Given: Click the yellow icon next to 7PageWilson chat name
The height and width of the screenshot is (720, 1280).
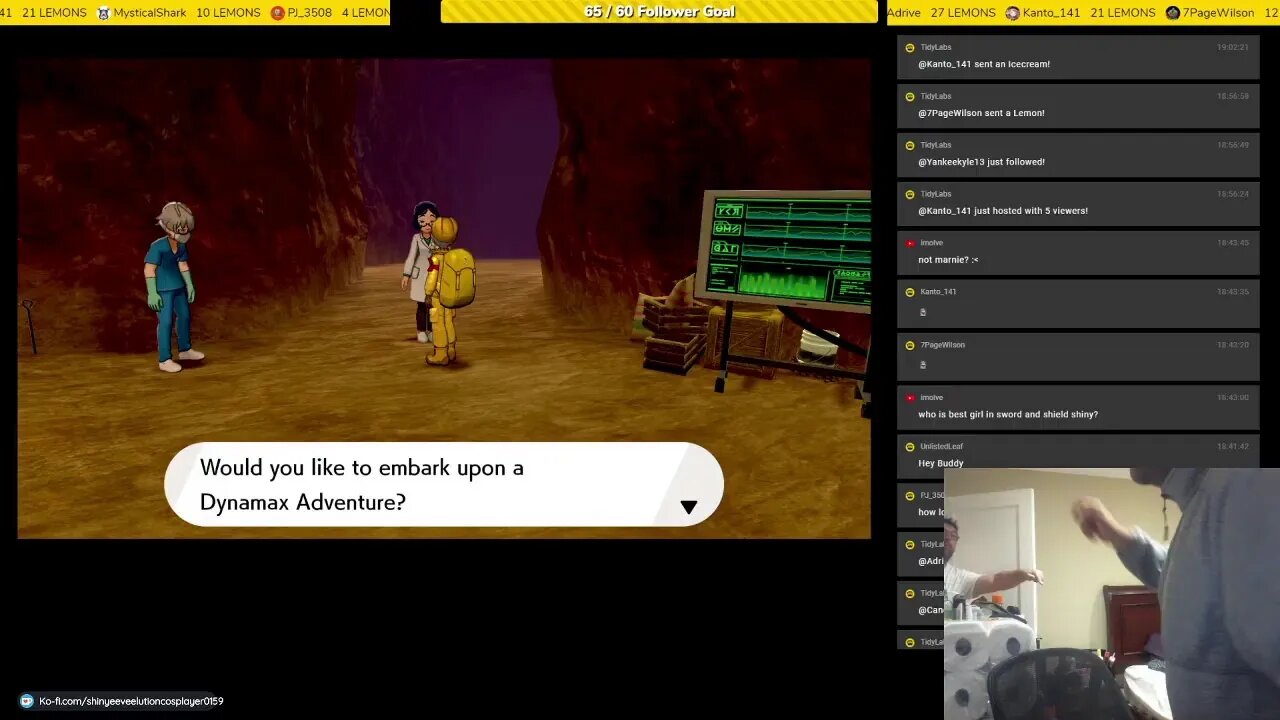Looking at the screenshot, I should point(909,345).
